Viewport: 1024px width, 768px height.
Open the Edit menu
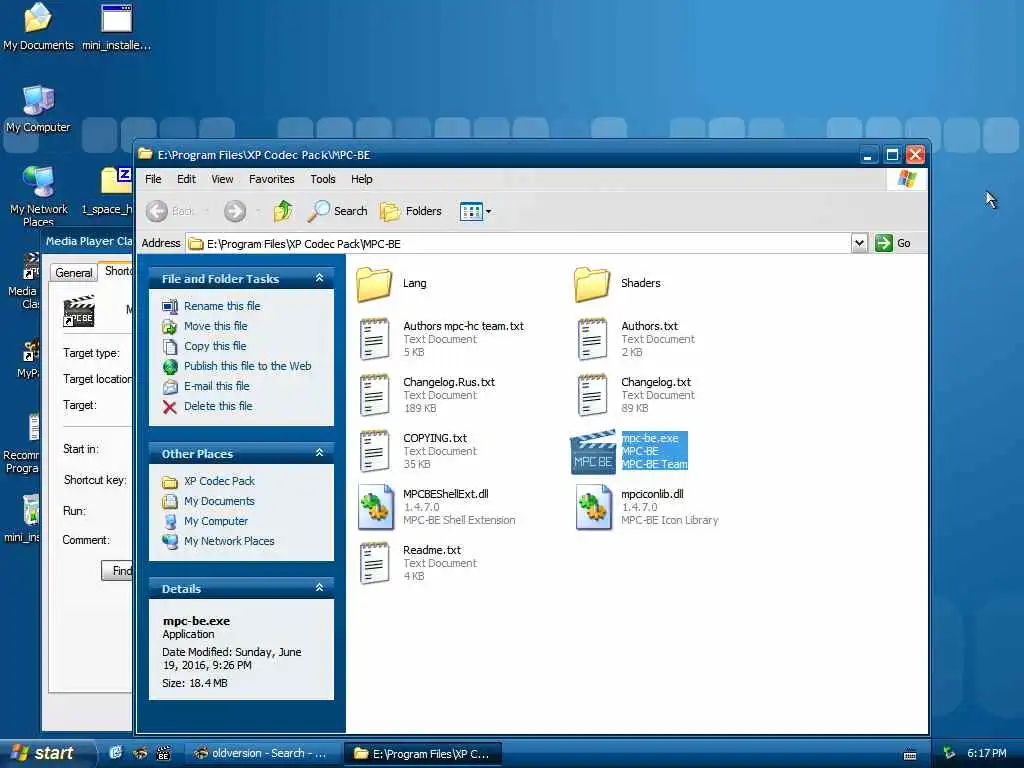point(186,179)
